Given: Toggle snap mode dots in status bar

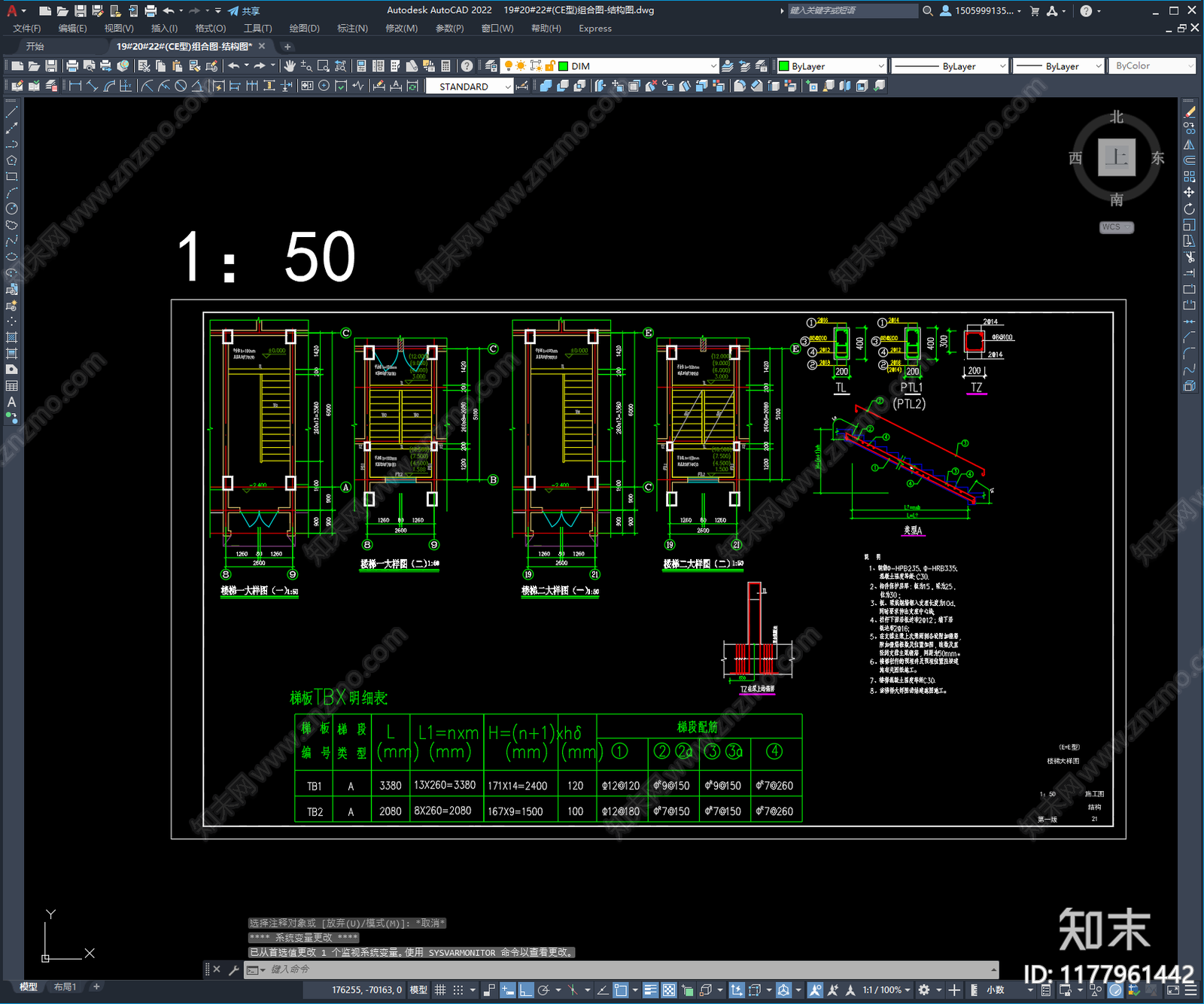Looking at the screenshot, I should 458,990.
